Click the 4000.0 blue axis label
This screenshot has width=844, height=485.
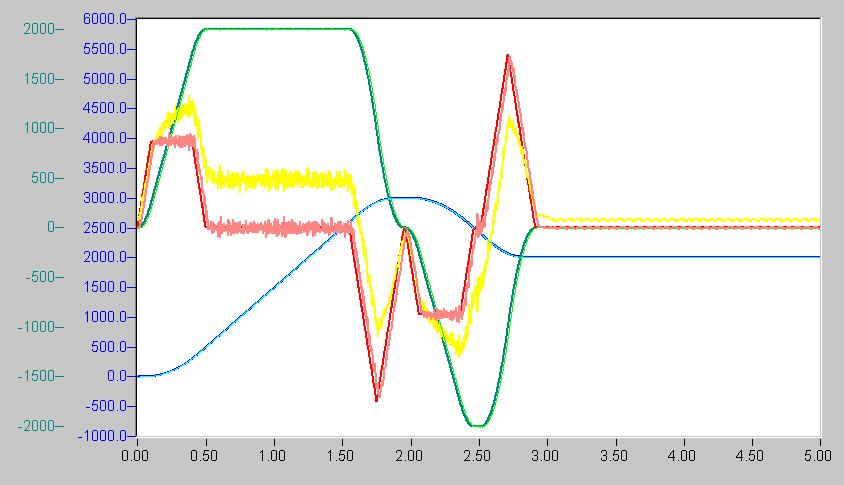104,138
